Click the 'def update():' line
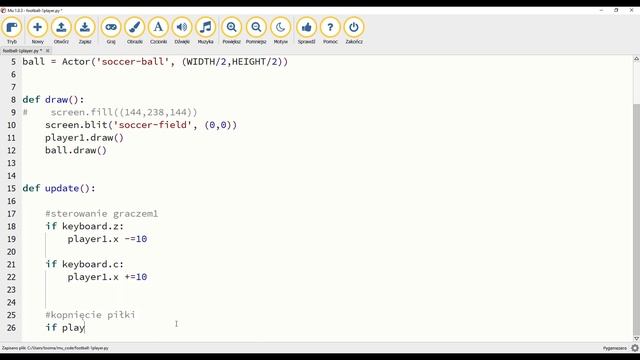Image resolution: width=640 pixels, height=360 pixels. click(59, 188)
